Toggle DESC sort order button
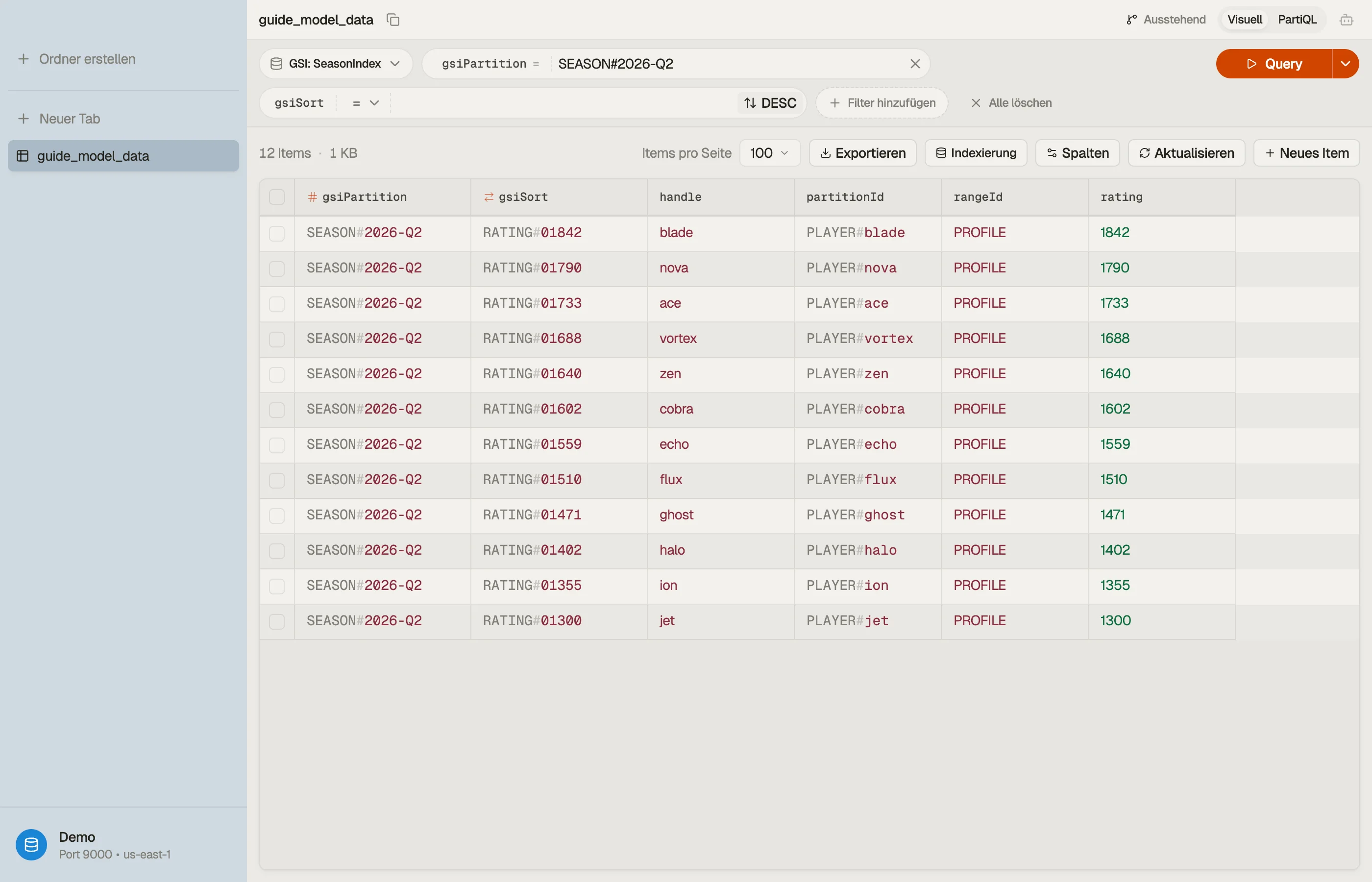 770,103
